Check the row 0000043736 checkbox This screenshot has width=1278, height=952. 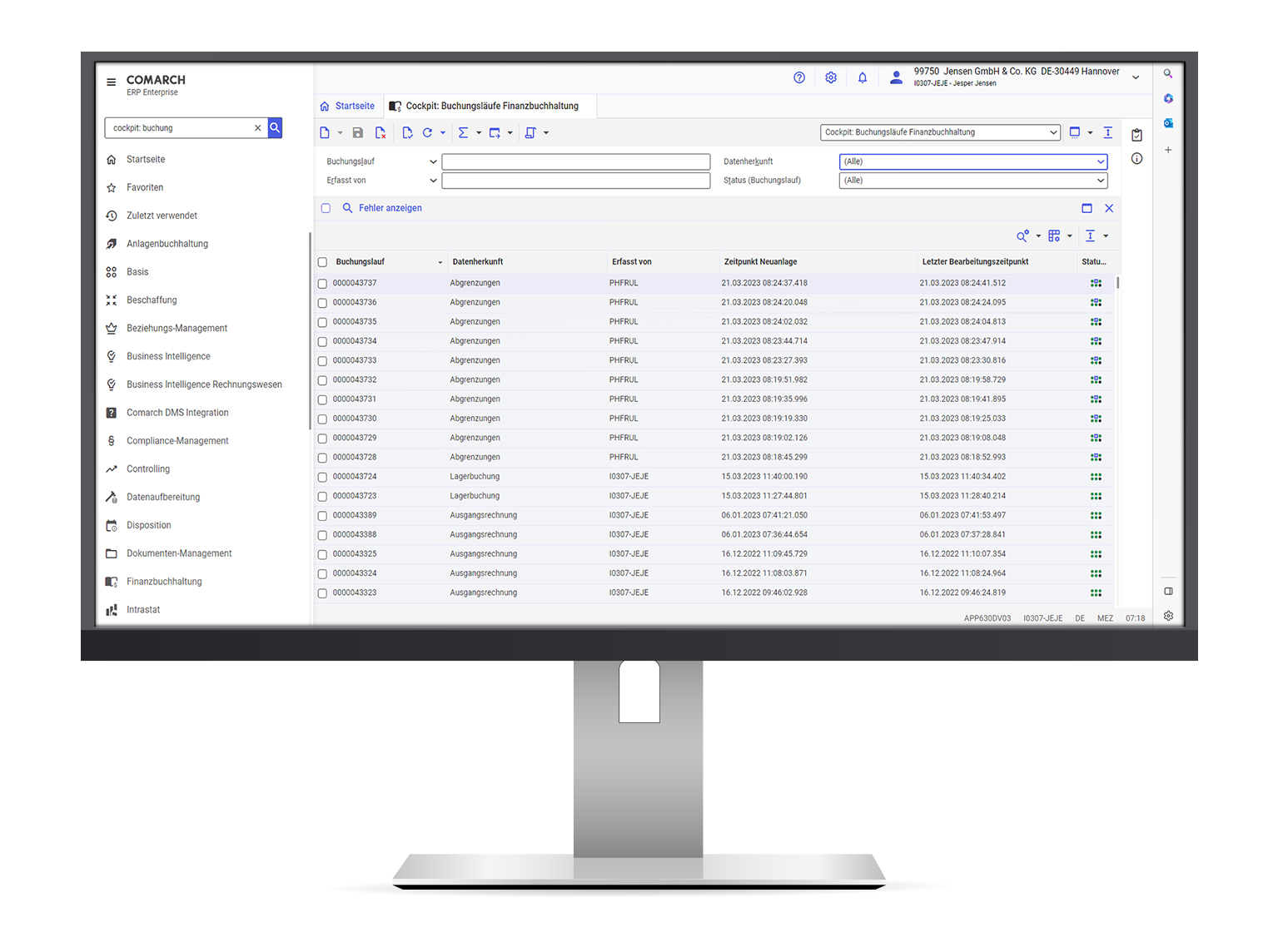[x=323, y=303]
